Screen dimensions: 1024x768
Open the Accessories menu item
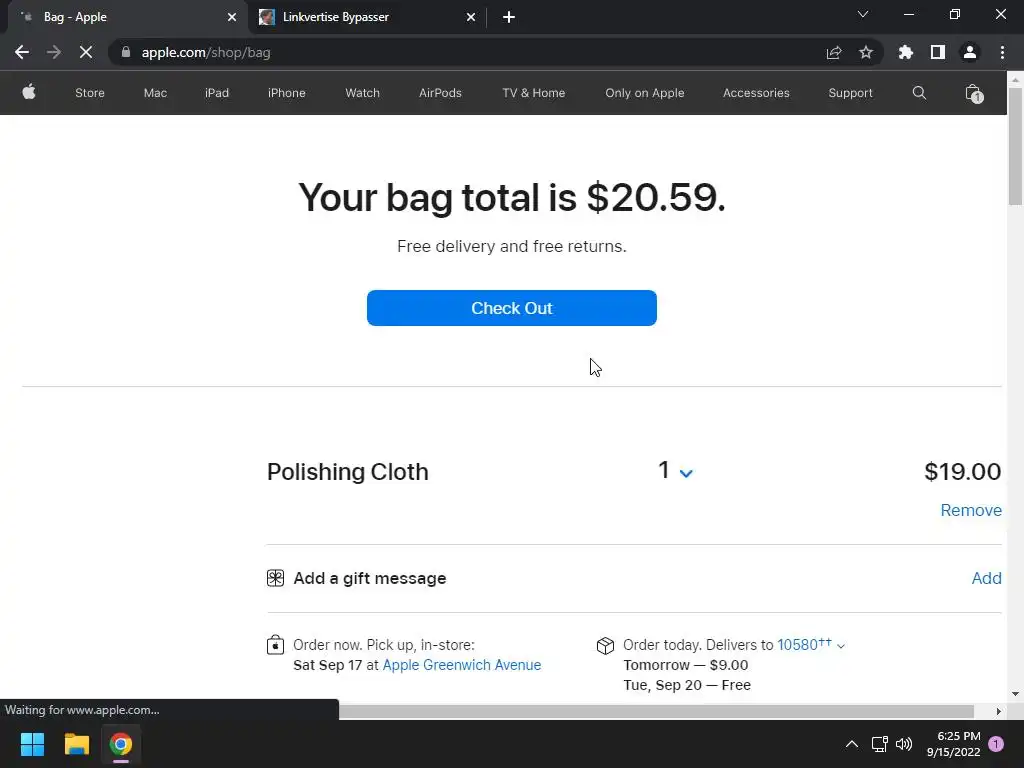click(x=756, y=93)
